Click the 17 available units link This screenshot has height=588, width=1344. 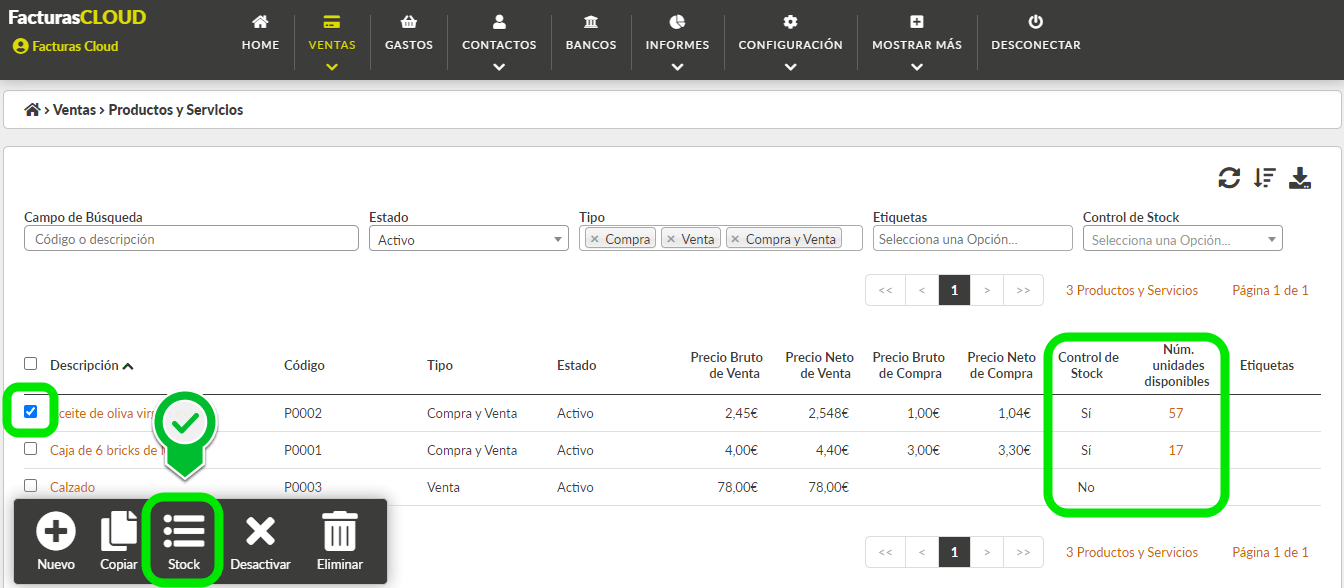1176,450
